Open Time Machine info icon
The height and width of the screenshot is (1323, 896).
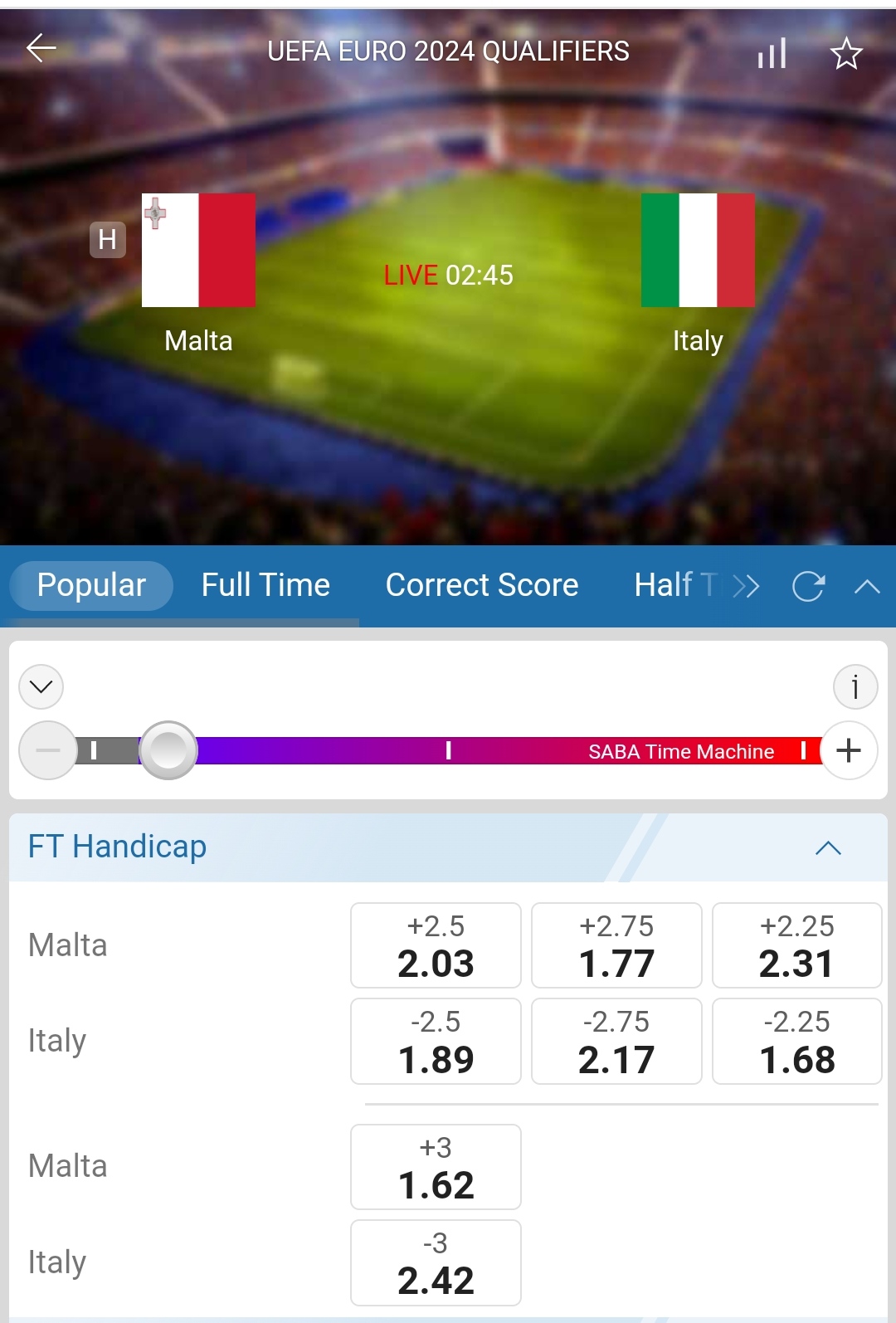click(x=855, y=687)
